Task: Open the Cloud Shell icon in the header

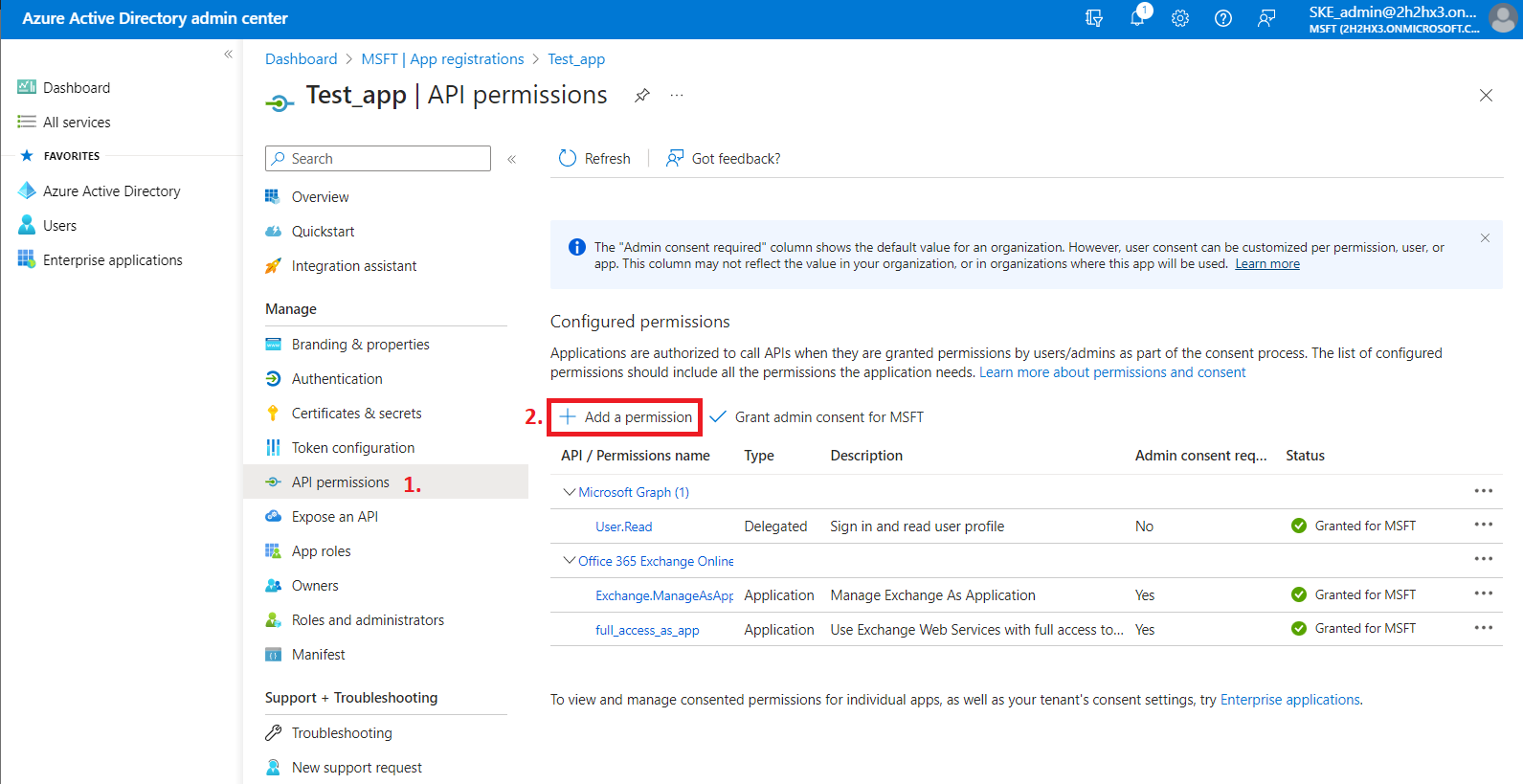Action: point(1094,18)
